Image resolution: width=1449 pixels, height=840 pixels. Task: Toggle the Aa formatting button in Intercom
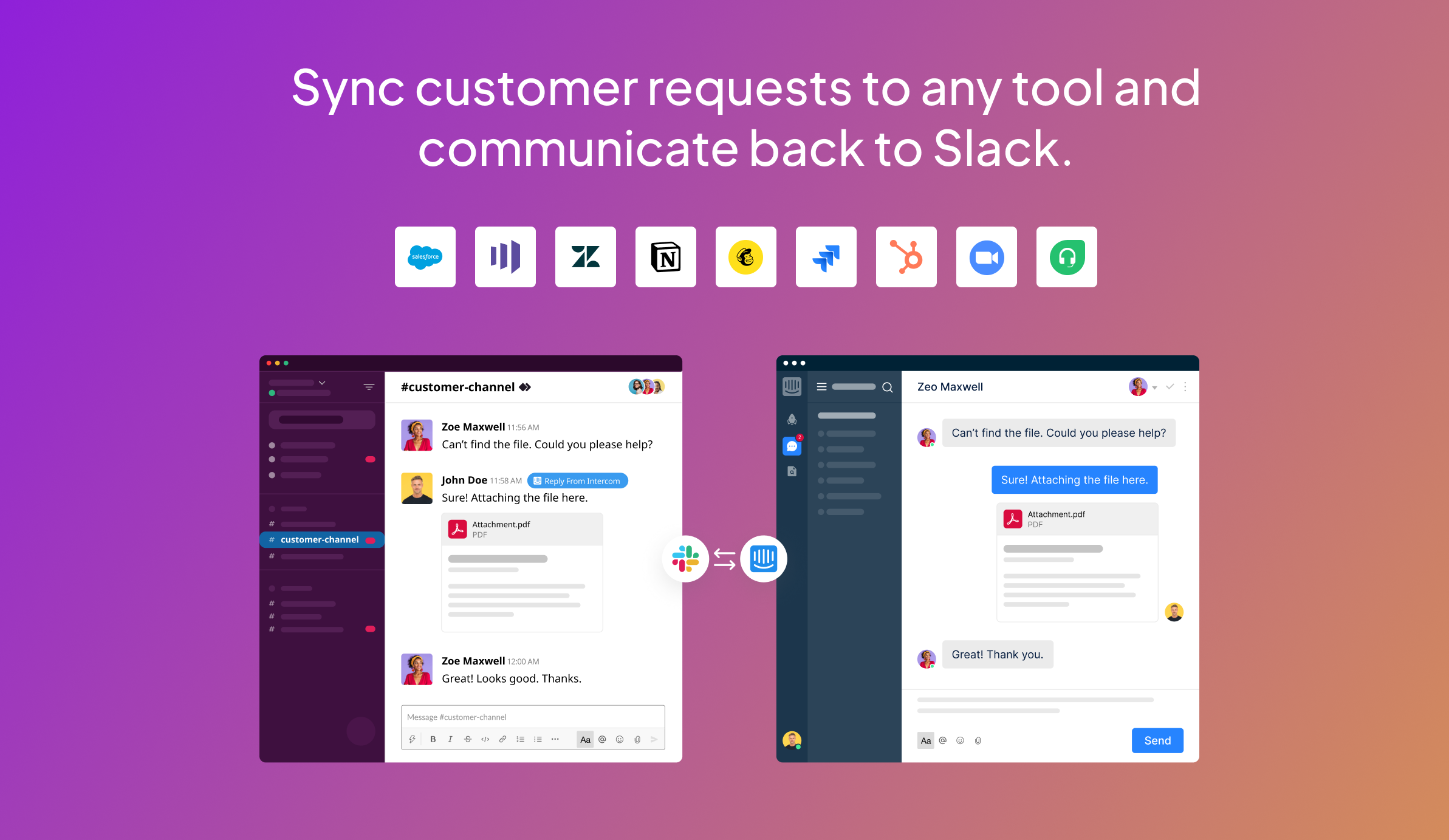coord(925,740)
